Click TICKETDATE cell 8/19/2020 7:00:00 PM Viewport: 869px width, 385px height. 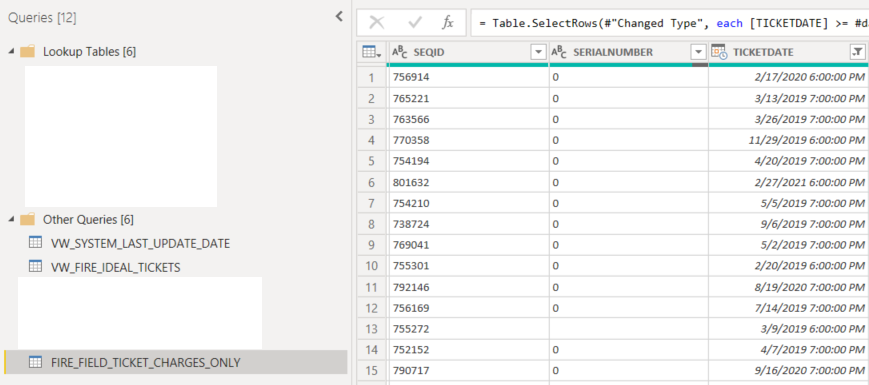789,287
